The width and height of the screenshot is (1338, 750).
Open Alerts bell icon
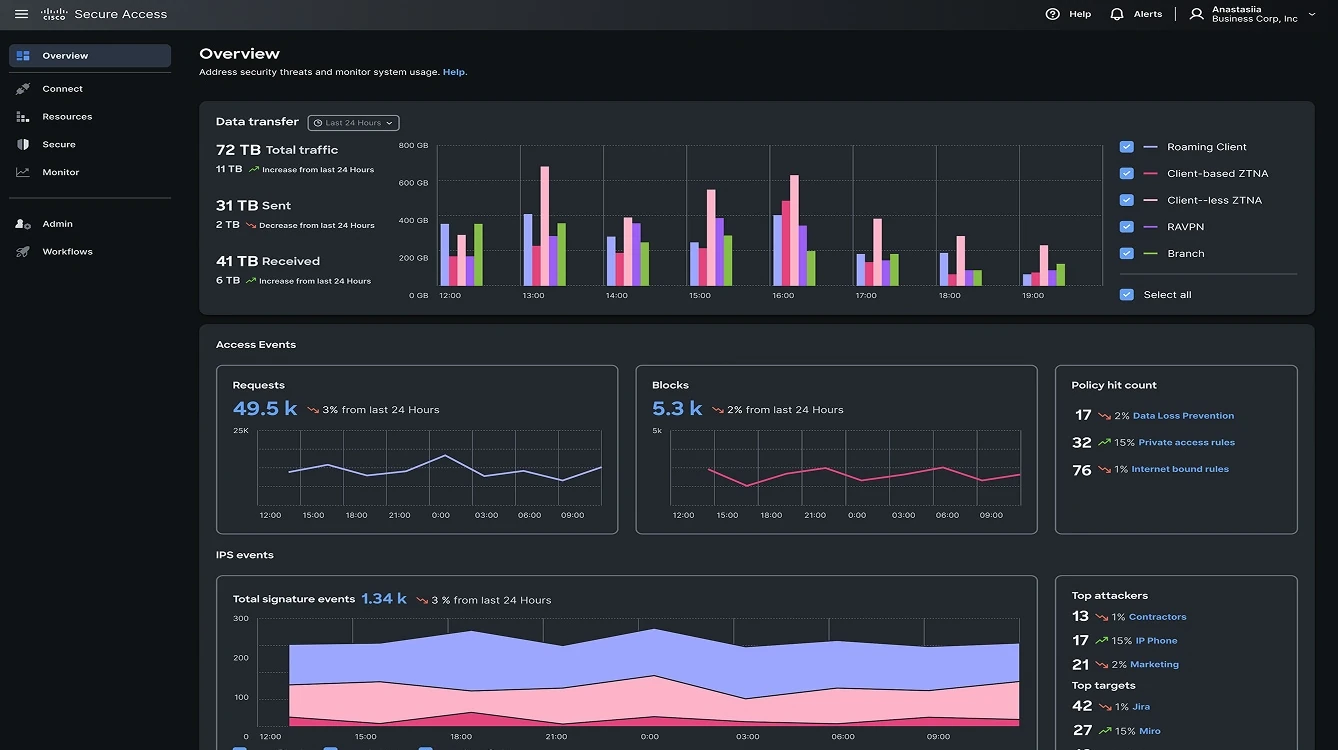tap(1117, 14)
